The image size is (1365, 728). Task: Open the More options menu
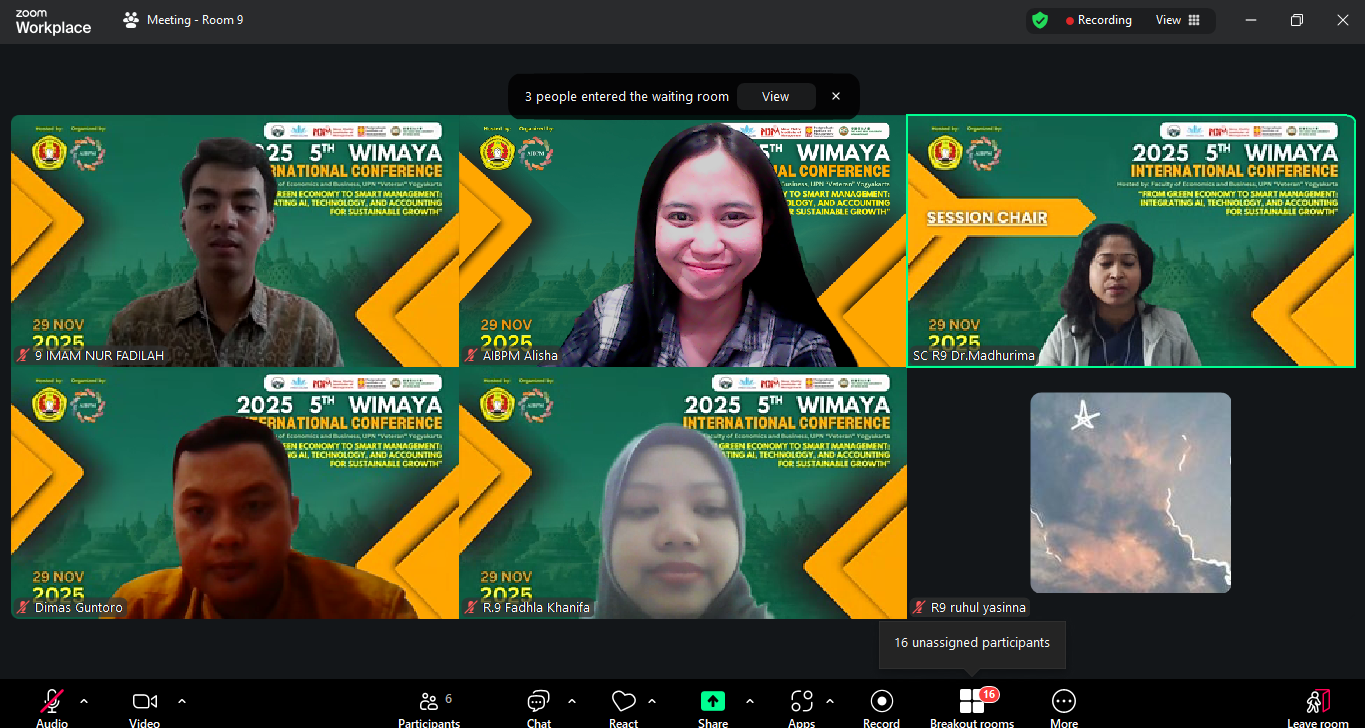tap(1064, 702)
